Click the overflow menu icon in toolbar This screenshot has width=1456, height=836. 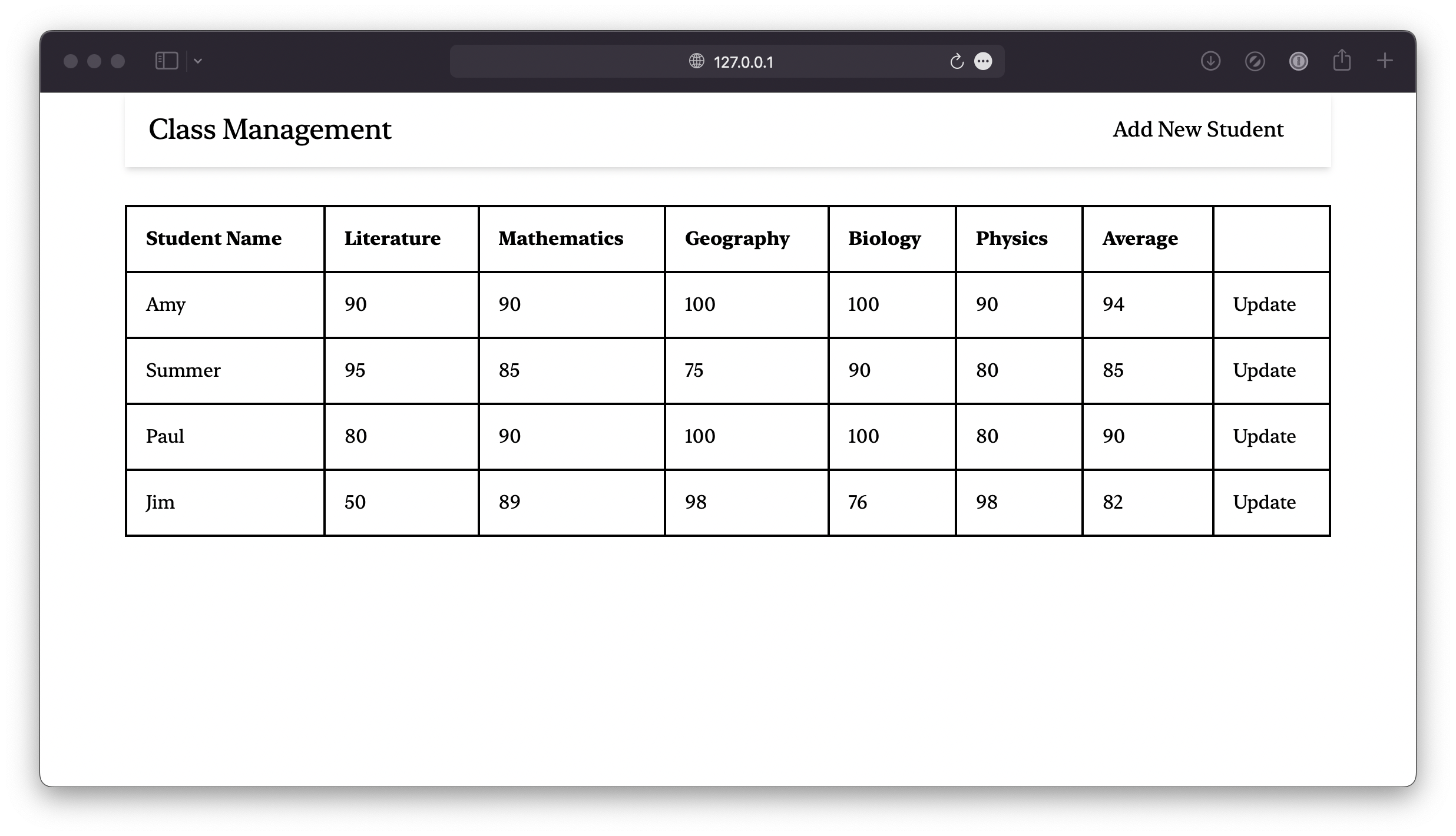click(x=984, y=62)
